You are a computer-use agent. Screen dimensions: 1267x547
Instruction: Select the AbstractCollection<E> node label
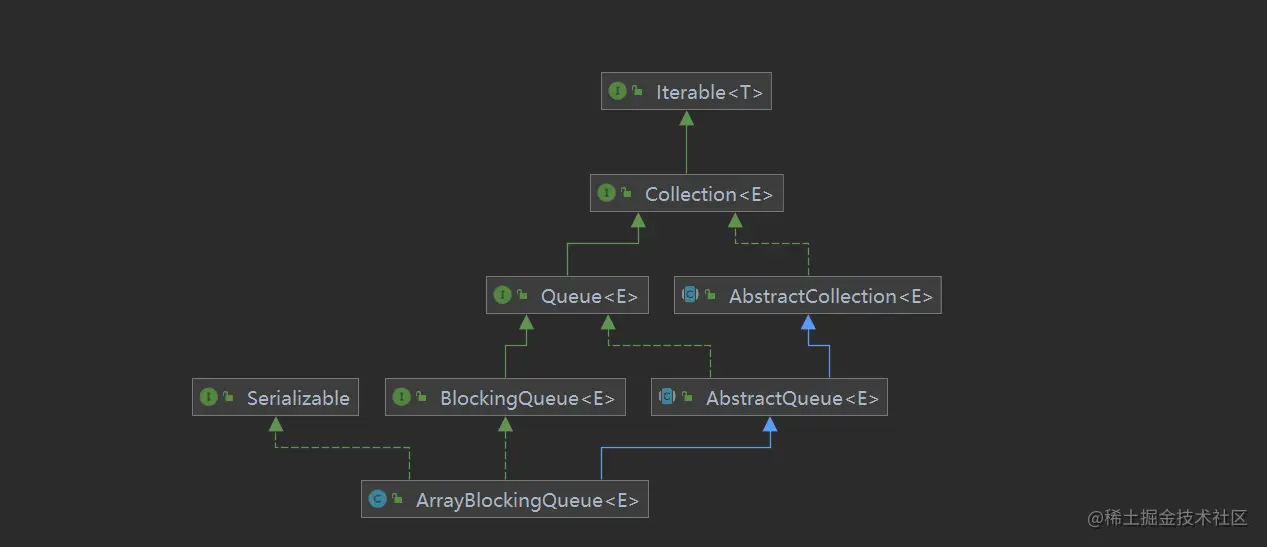[x=830, y=296]
